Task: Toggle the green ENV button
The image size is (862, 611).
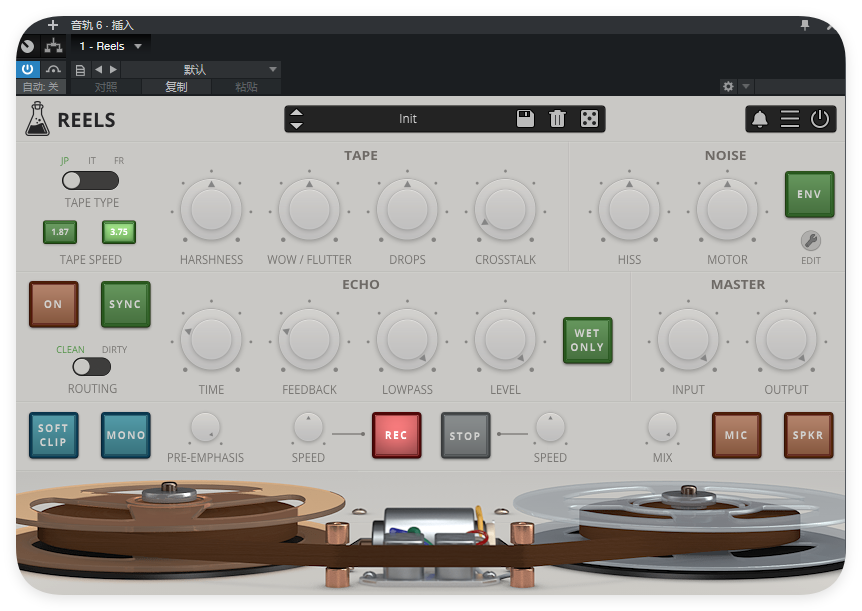Action: 810,194
